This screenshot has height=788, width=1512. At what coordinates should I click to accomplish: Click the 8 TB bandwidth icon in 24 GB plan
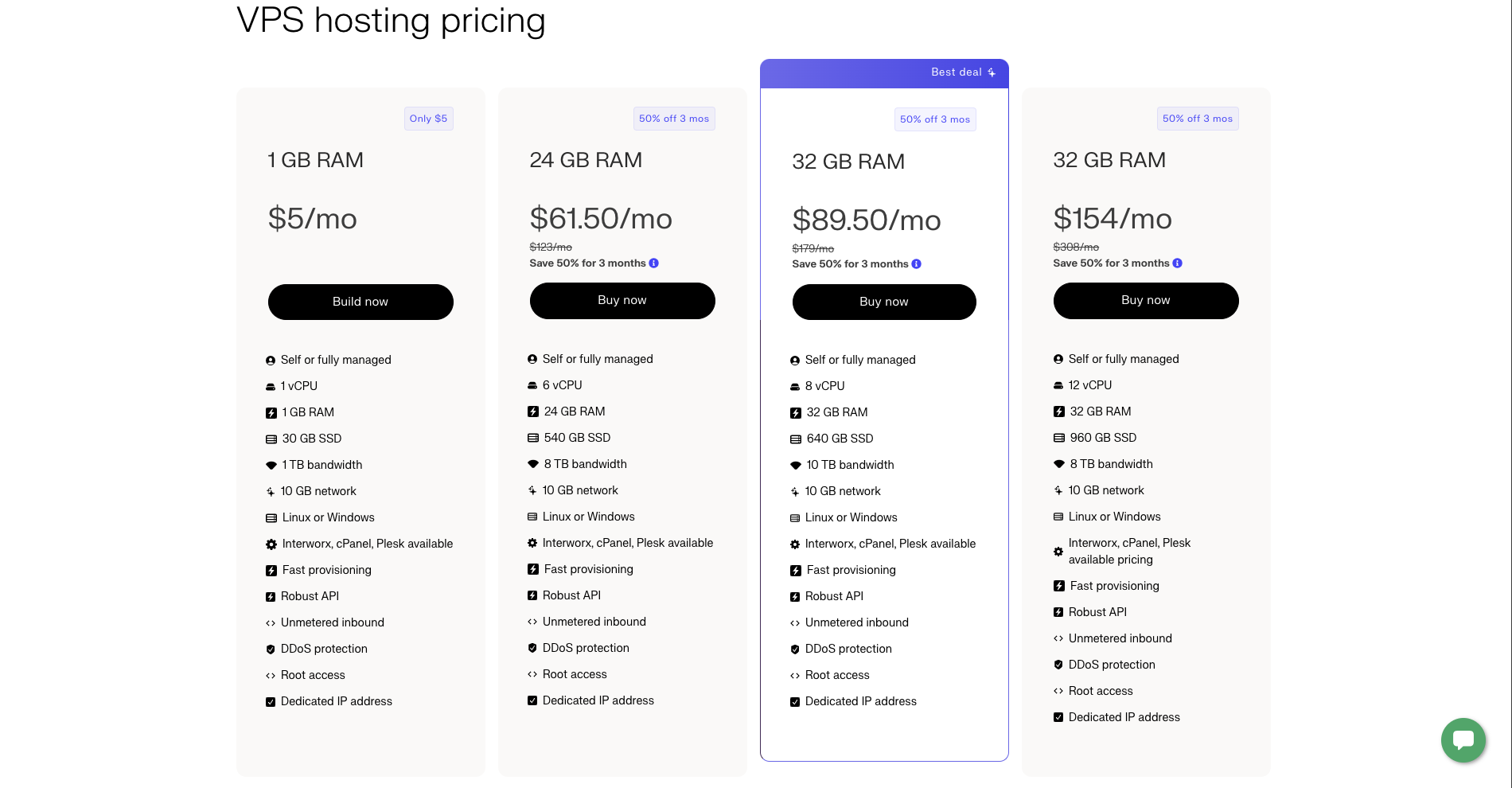533,464
